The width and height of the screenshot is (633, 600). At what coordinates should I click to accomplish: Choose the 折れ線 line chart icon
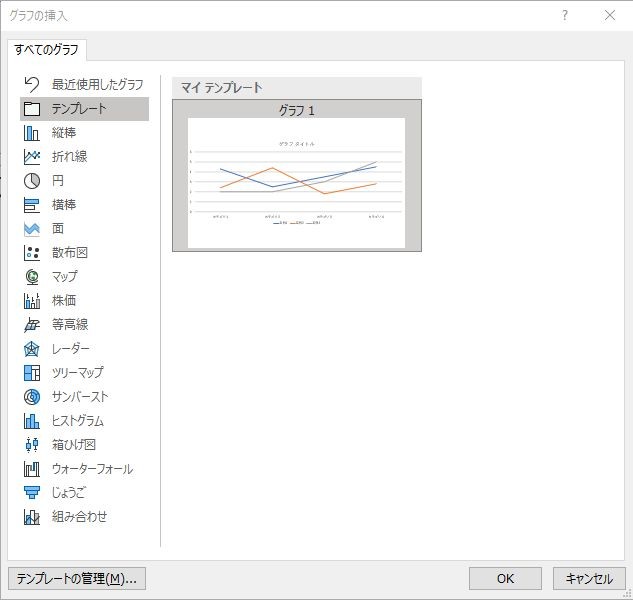tap(31, 157)
